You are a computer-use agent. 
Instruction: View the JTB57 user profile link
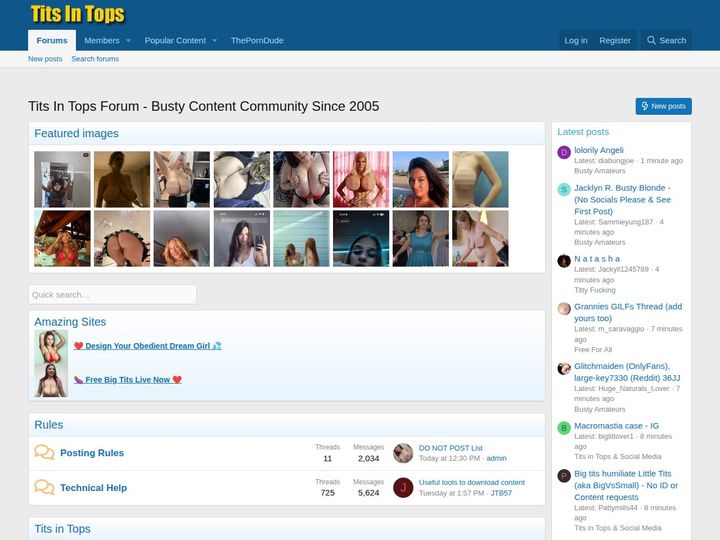501,493
